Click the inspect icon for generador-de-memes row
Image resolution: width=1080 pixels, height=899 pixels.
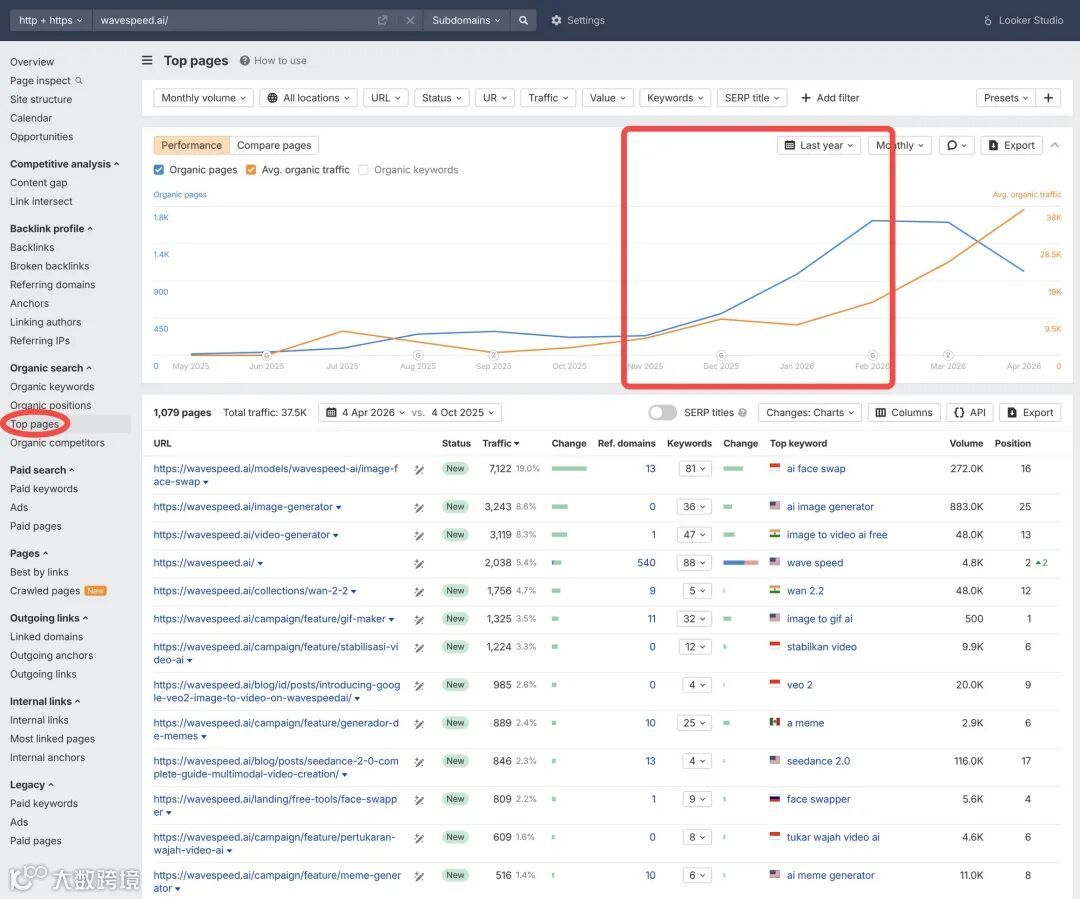[x=419, y=724]
